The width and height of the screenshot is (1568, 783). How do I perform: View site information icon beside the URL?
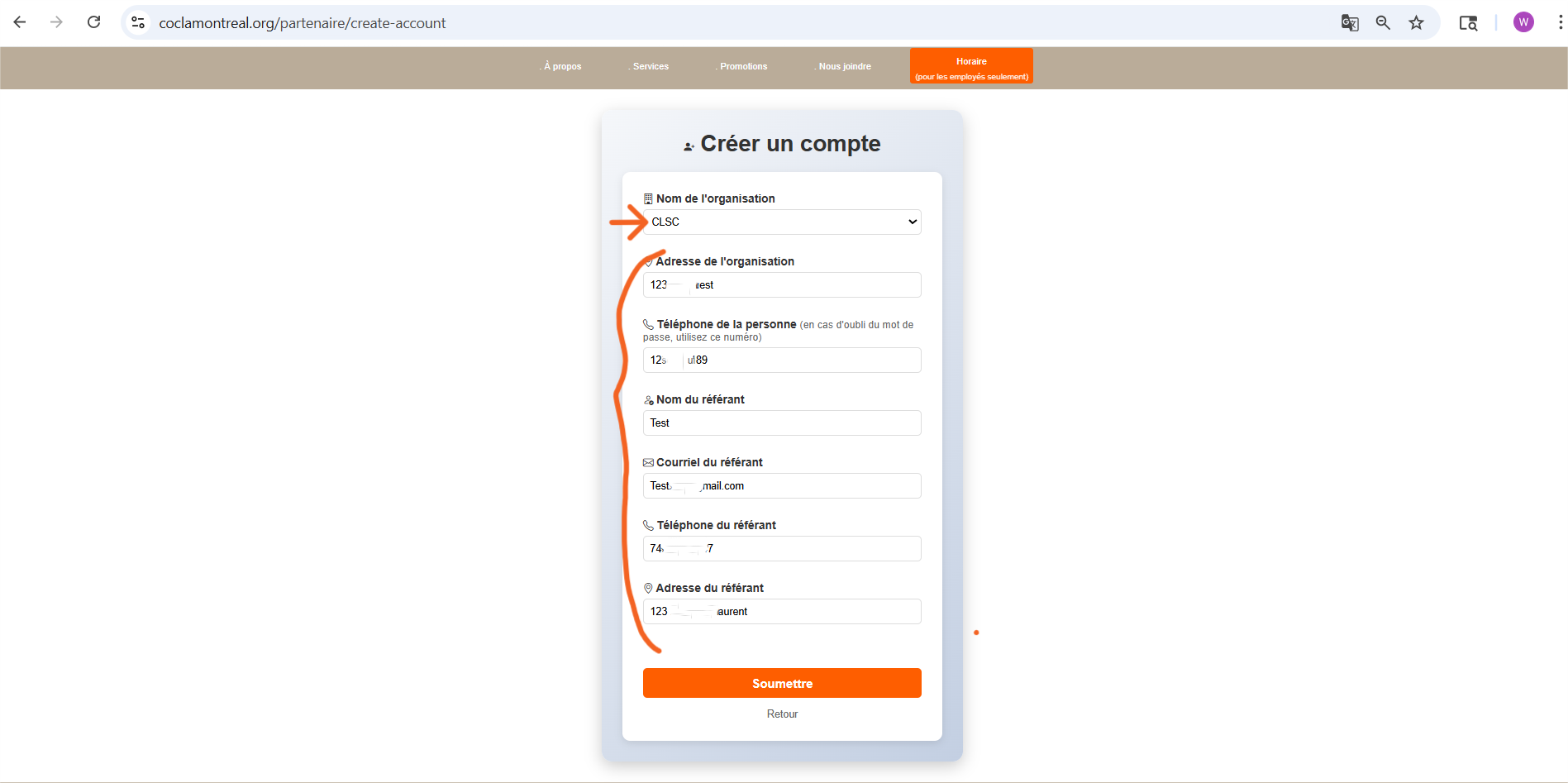[138, 23]
